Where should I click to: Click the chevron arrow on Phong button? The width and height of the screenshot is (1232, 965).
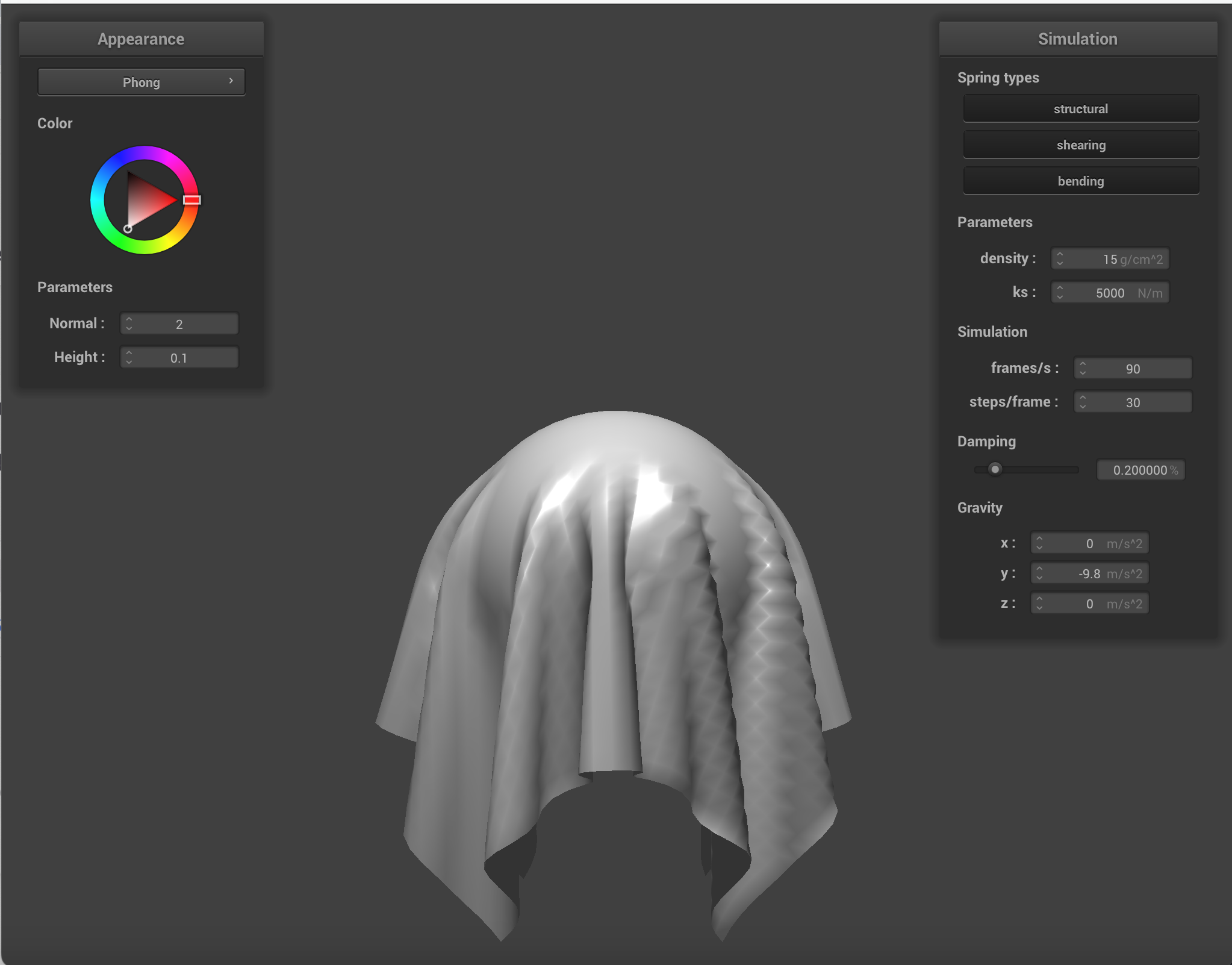pos(231,81)
